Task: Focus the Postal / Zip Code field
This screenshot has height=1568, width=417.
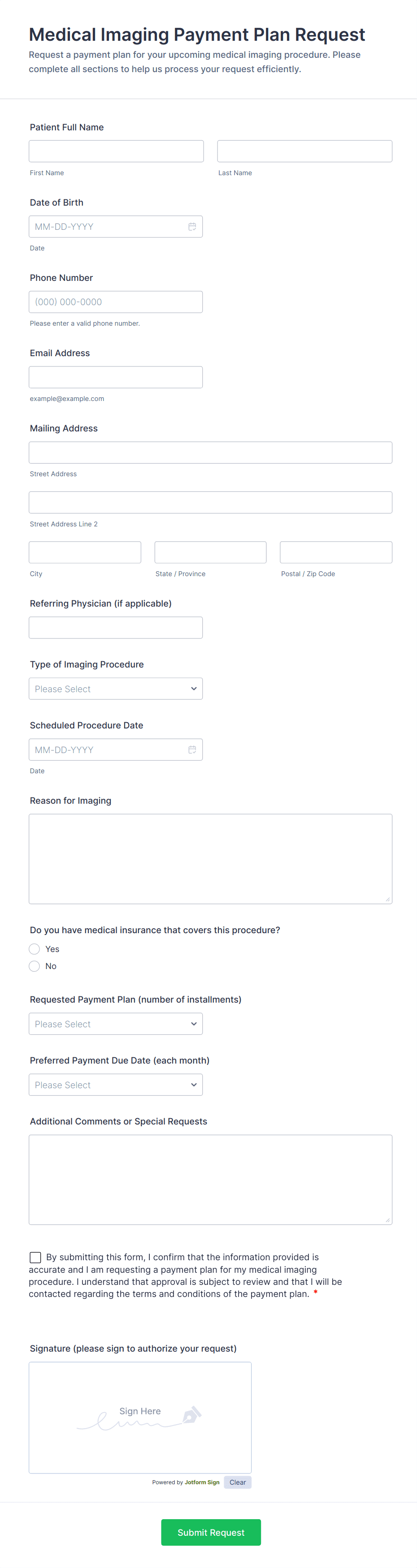Action: pos(335,552)
